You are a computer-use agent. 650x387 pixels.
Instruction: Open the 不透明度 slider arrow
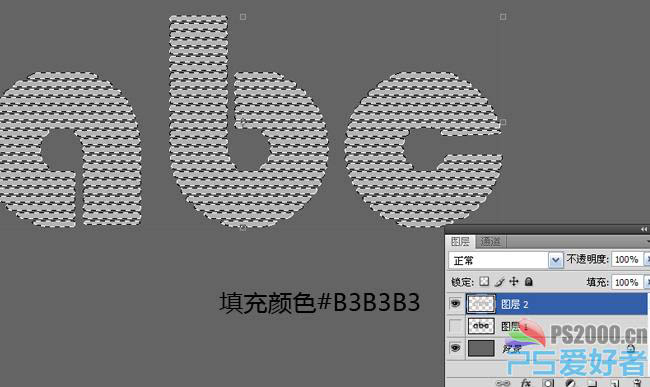pos(647,260)
